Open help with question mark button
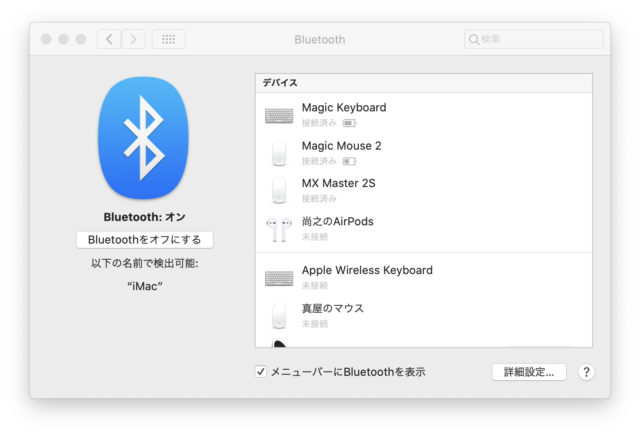The image size is (640, 435). 586,372
